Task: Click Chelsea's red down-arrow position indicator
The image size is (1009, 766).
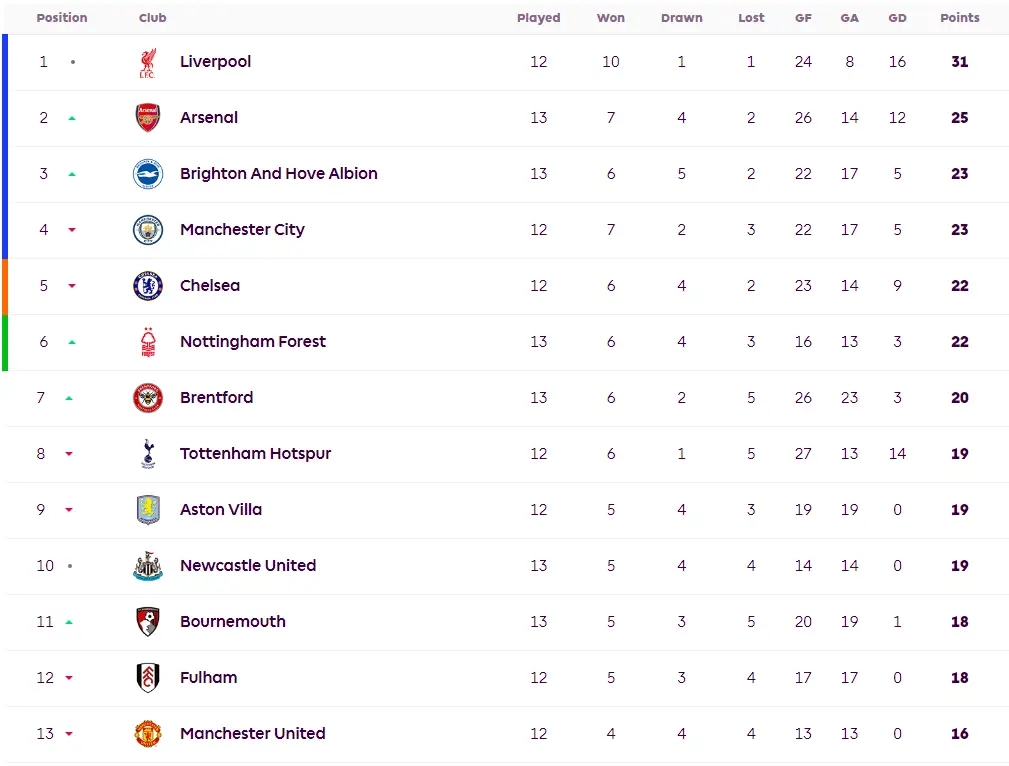Action: point(72,286)
